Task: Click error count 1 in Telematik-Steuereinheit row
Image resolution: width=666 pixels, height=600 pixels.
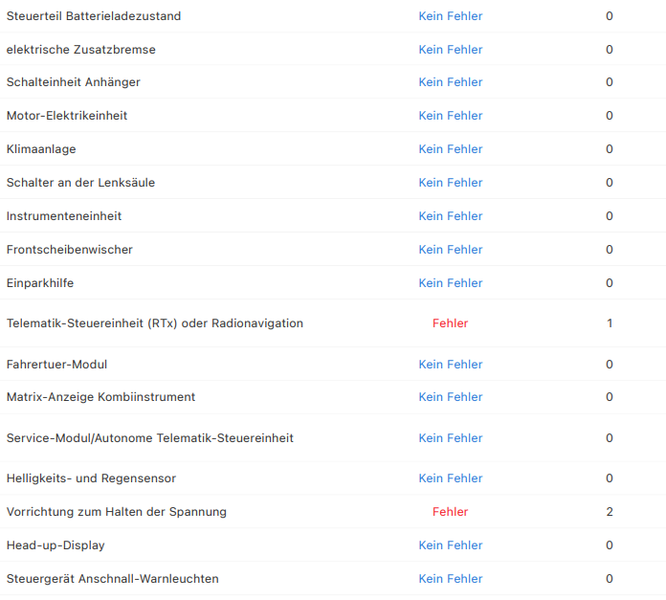Action: 609,323
